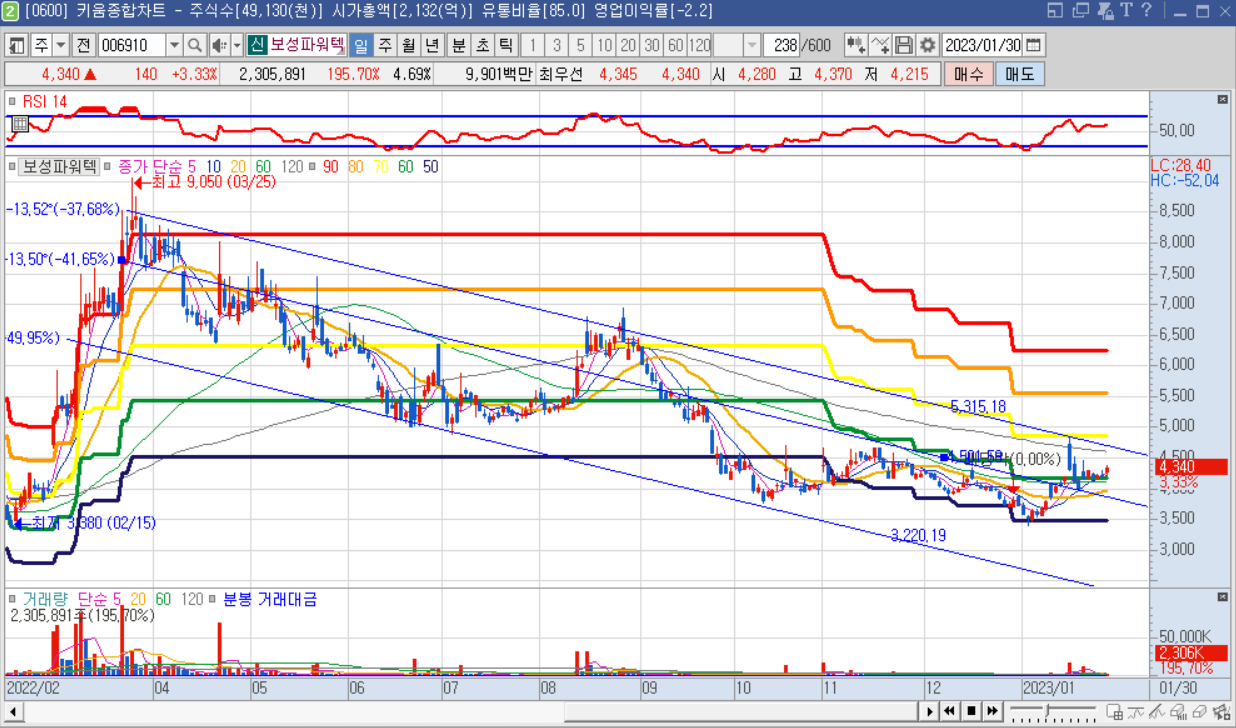The width and height of the screenshot is (1236, 728).
Task: Click the green 신 badge icon
Action: [x=256, y=46]
